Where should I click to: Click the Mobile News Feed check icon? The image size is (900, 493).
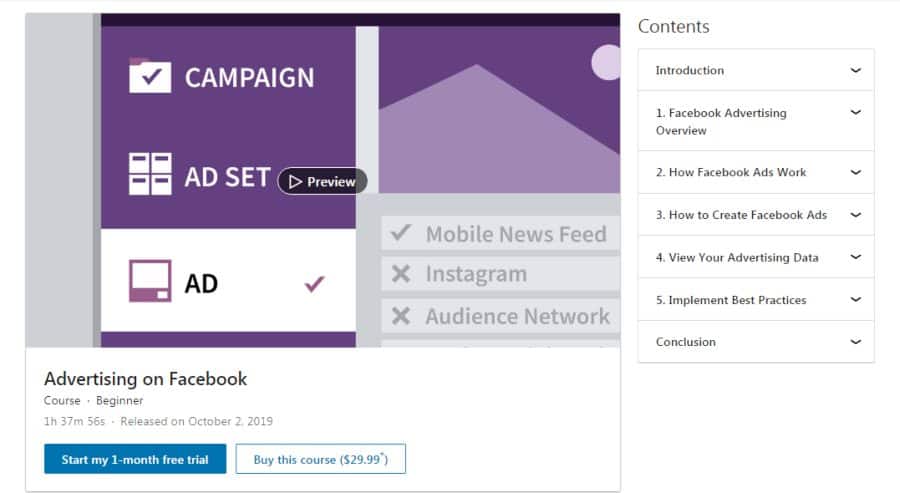(401, 232)
